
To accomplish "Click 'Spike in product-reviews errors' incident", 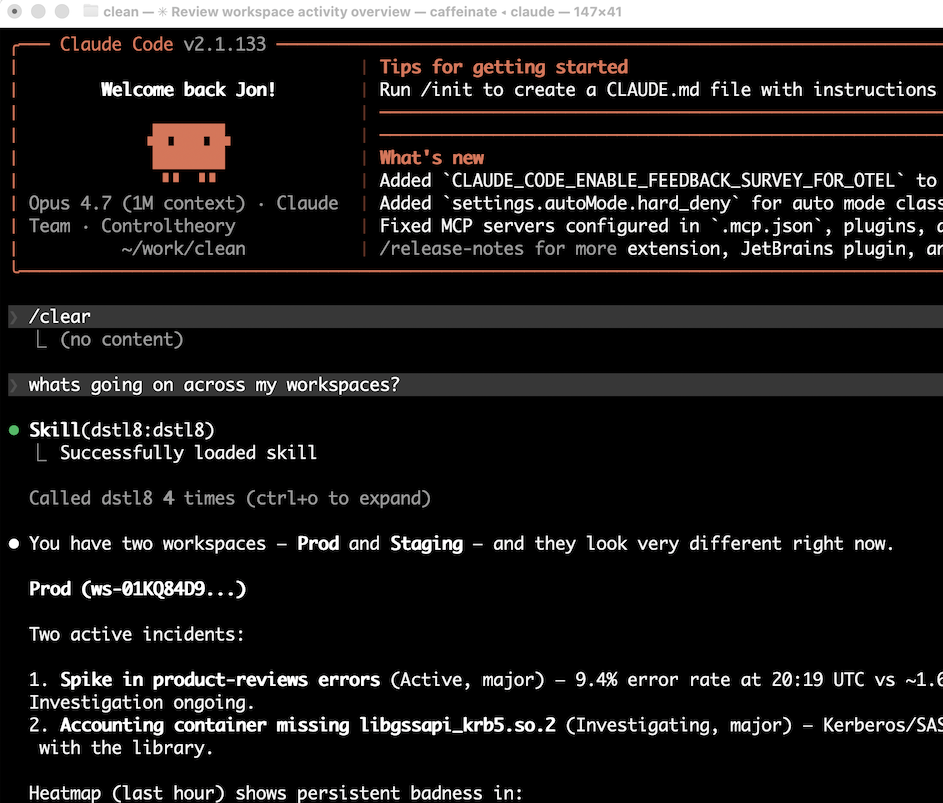I will (x=220, y=680).
